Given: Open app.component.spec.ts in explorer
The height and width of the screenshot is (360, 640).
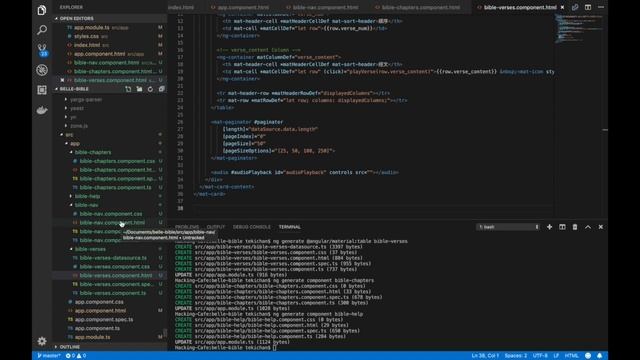Looking at the screenshot, I should click(109, 320).
